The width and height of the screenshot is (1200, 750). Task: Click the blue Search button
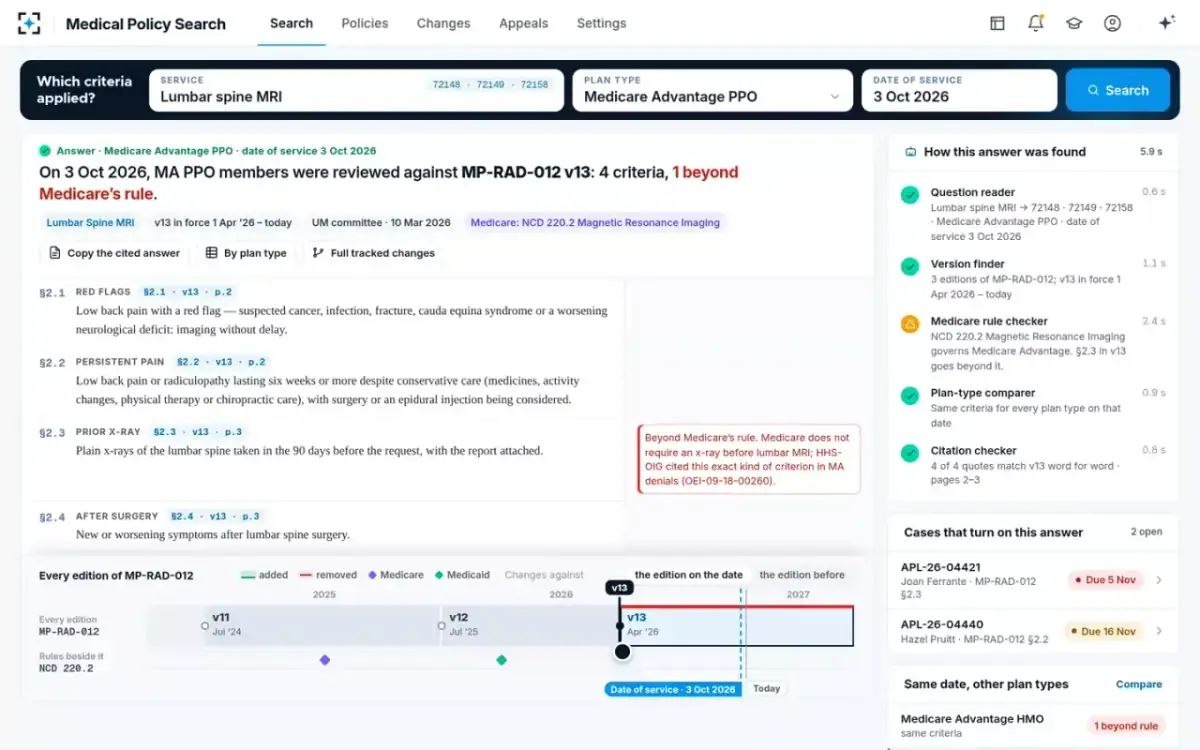point(1117,90)
